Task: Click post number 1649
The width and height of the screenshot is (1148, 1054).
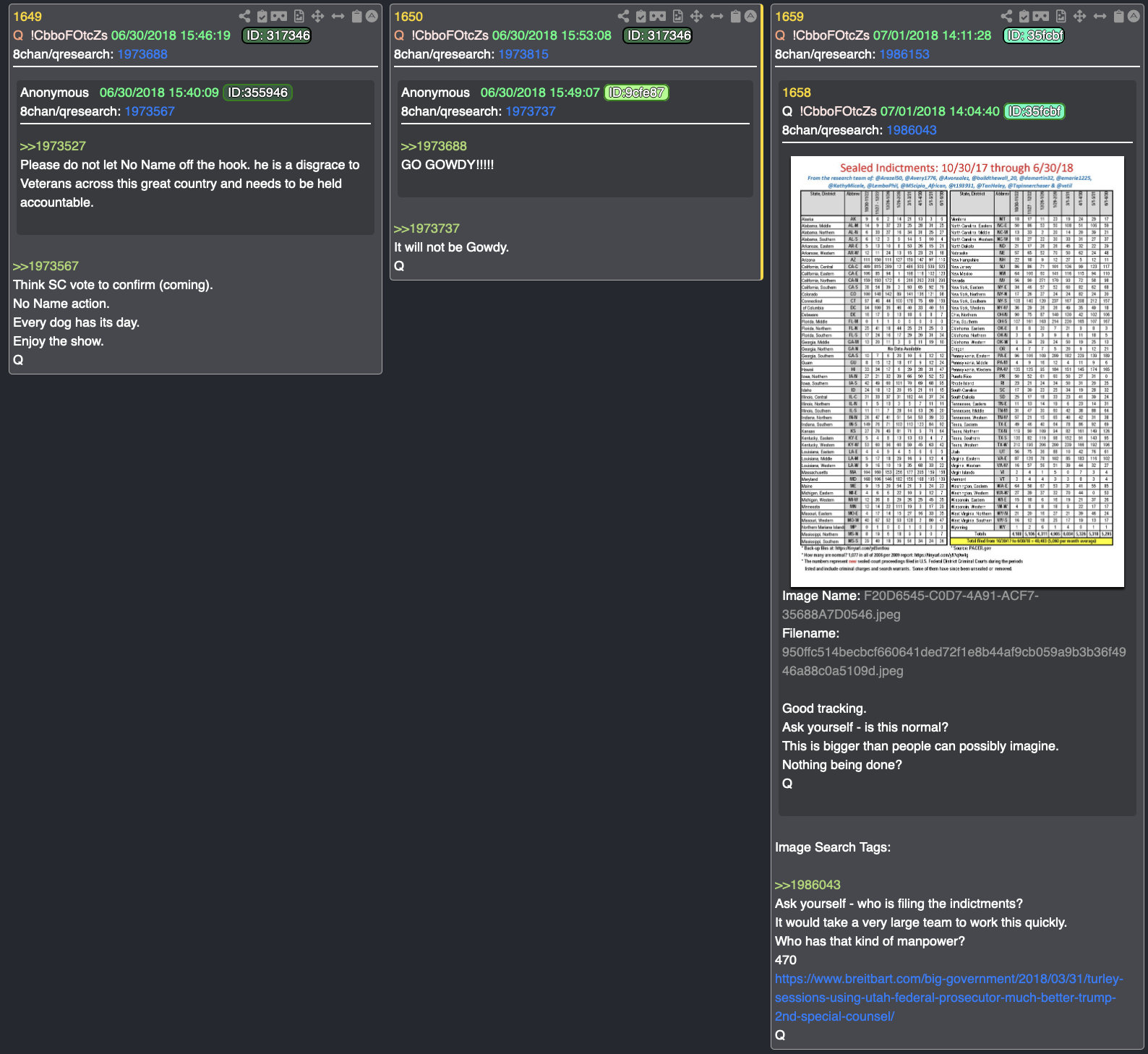Action: pyautogui.click(x=27, y=17)
